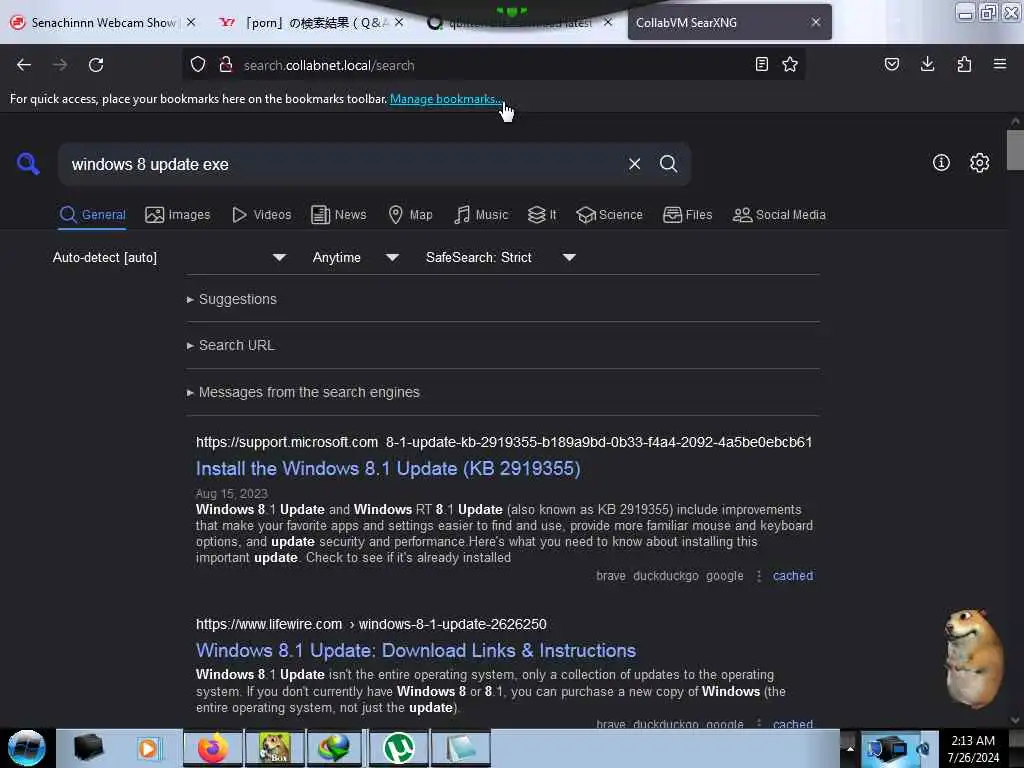Viewport: 1024px width, 768px height.
Task: Switch to Images search category
Action: pyautogui.click(x=178, y=215)
